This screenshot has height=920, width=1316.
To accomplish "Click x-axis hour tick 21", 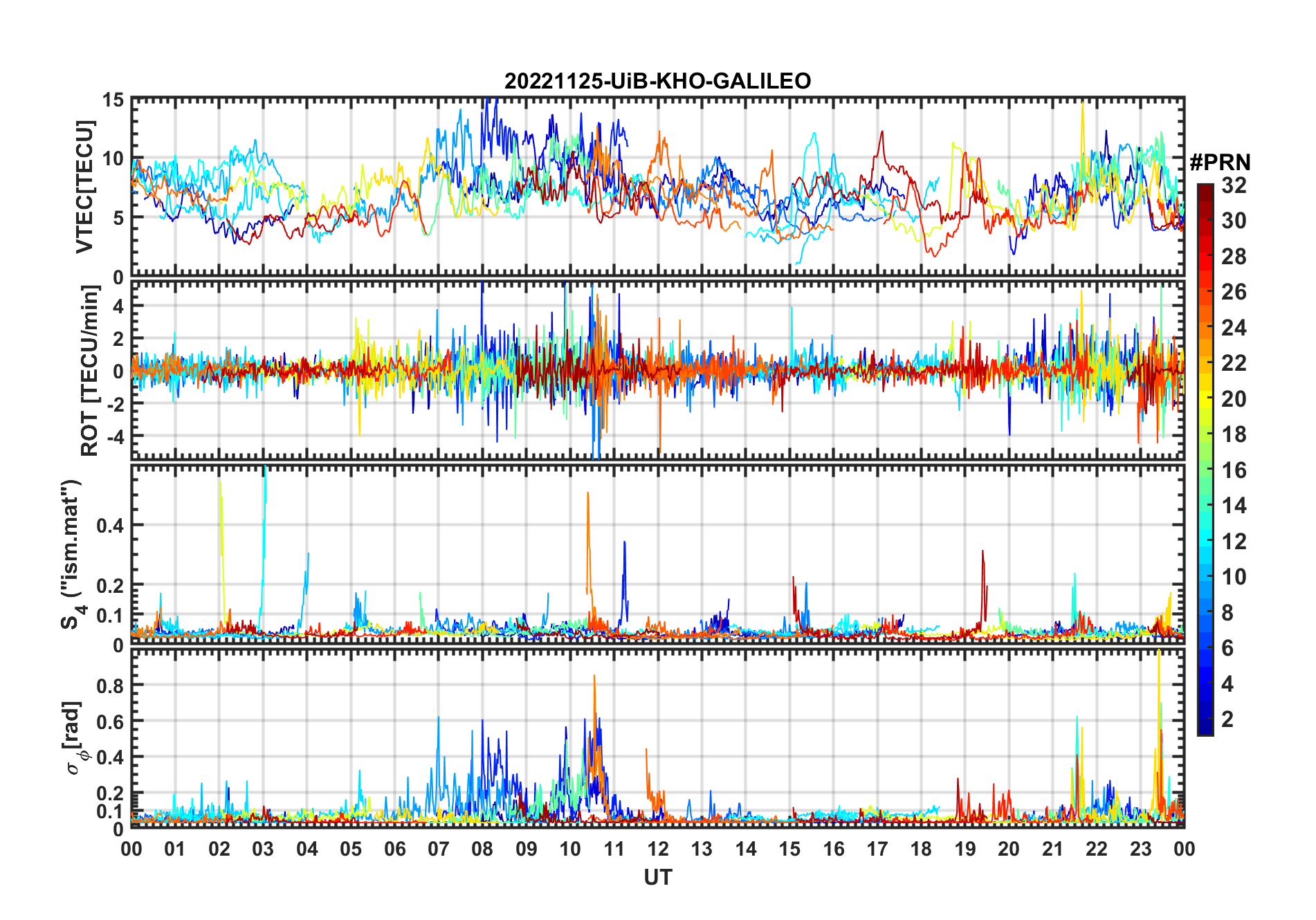I will pyautogui.click(x=1053, y=849).
